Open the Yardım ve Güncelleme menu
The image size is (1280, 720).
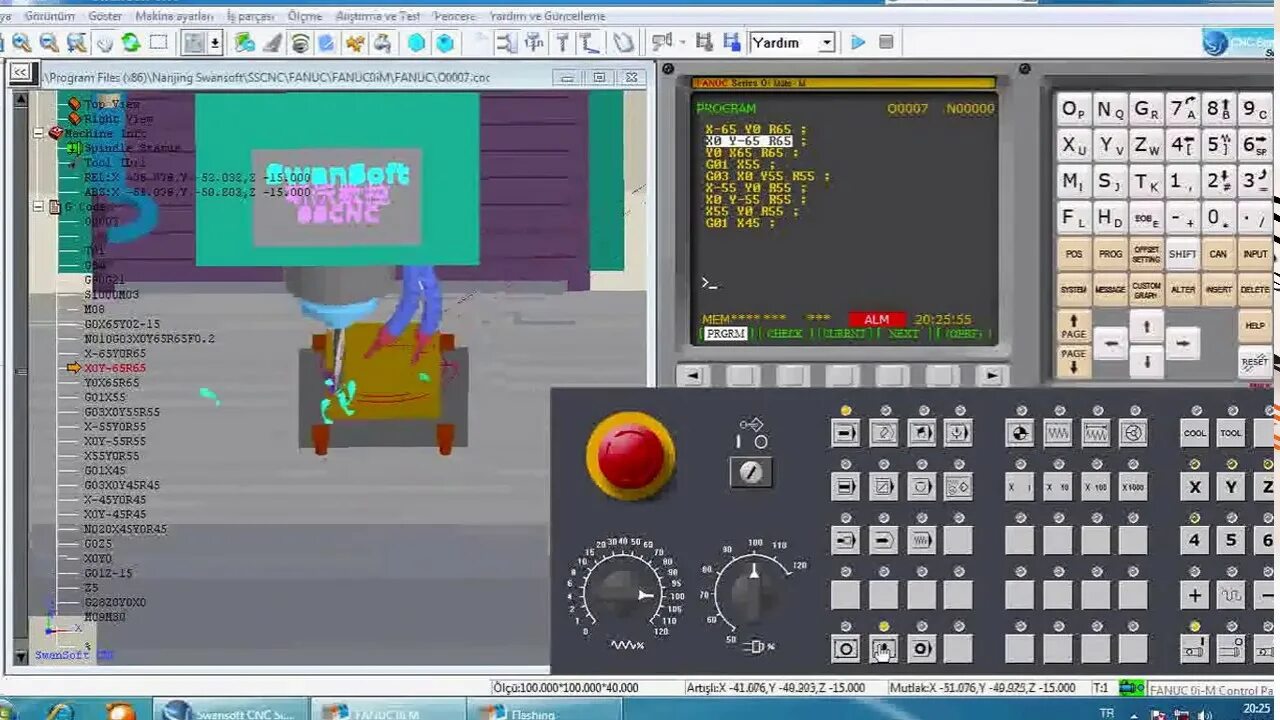click(x=548, y=16)
